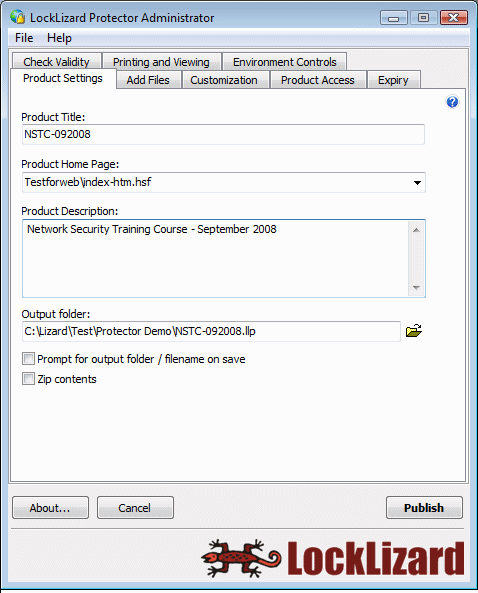Expand the Product Home Page dropdown
Screen dimensions: 478x593
click(x=417, y=183)
